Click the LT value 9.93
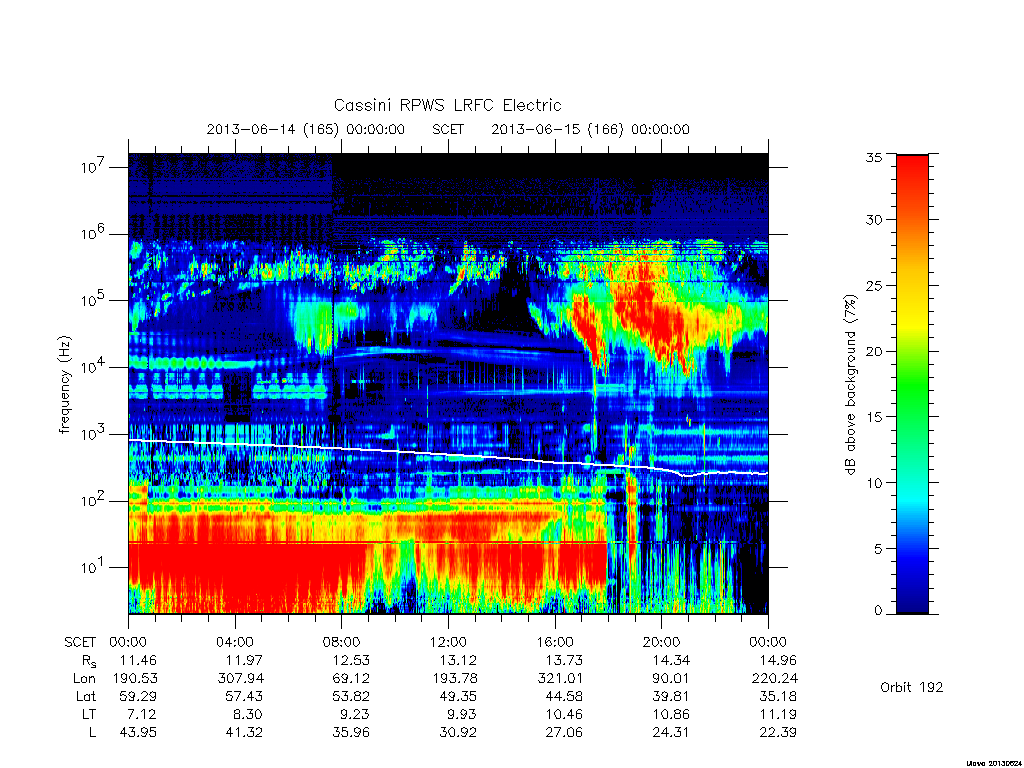This screenshot has width=1024, height=768. pyautogui.click(x=463, y=714)
